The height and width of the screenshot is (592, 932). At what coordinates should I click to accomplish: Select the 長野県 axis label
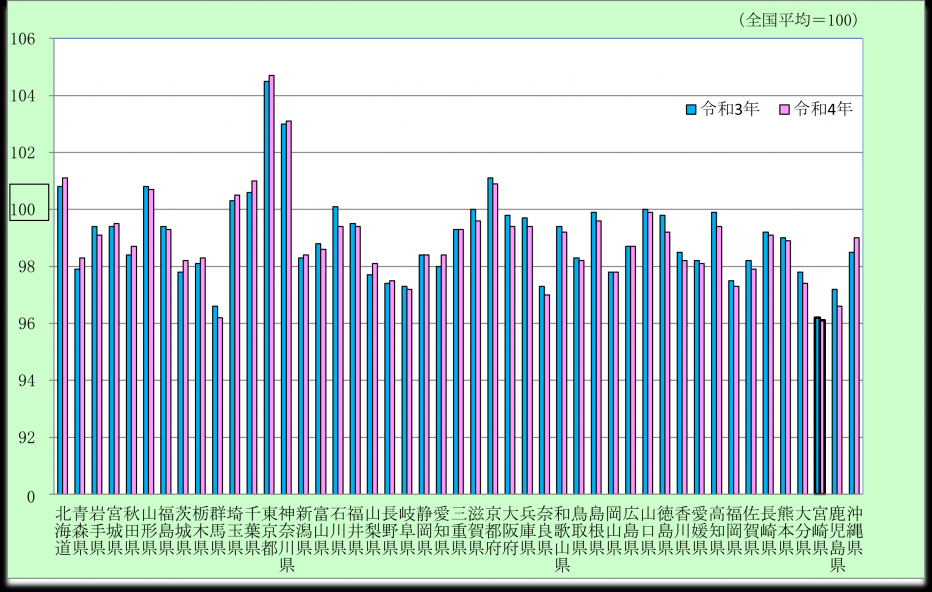click(391, 531)
